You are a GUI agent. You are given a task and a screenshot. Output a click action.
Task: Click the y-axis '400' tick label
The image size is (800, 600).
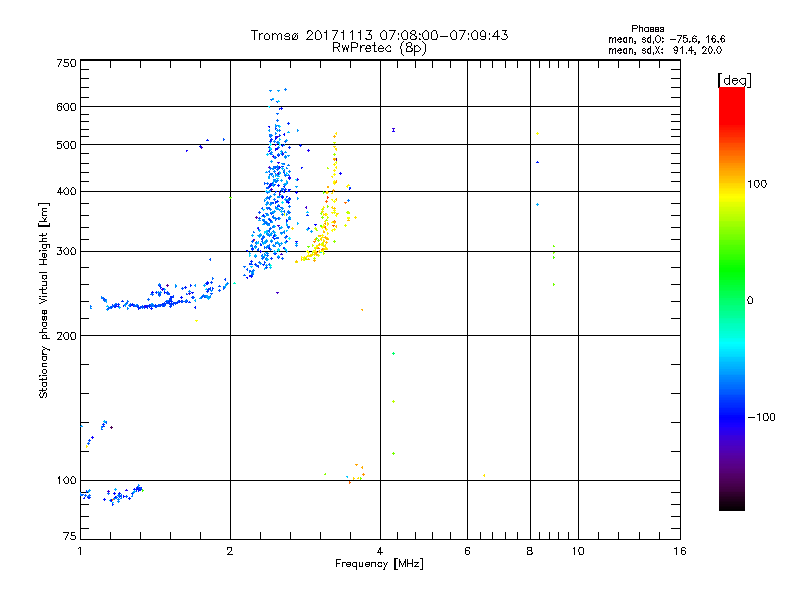66,191
